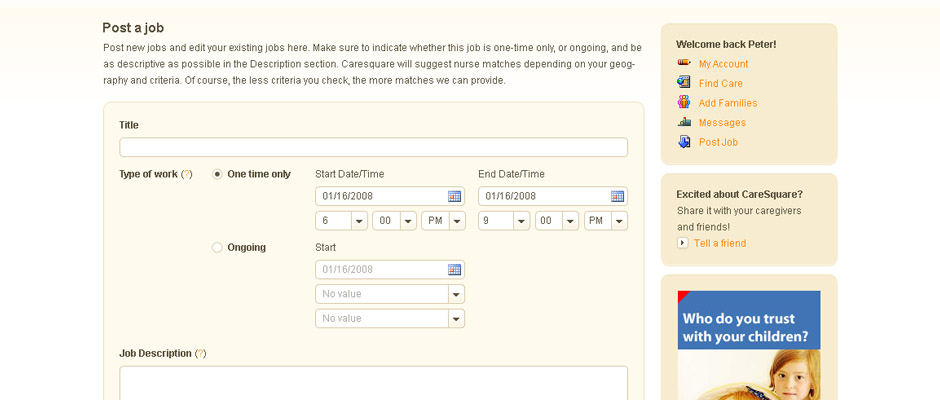Select the One time only radio button
The width and height of the screenshot is (940, 400).
click(218, 174)
